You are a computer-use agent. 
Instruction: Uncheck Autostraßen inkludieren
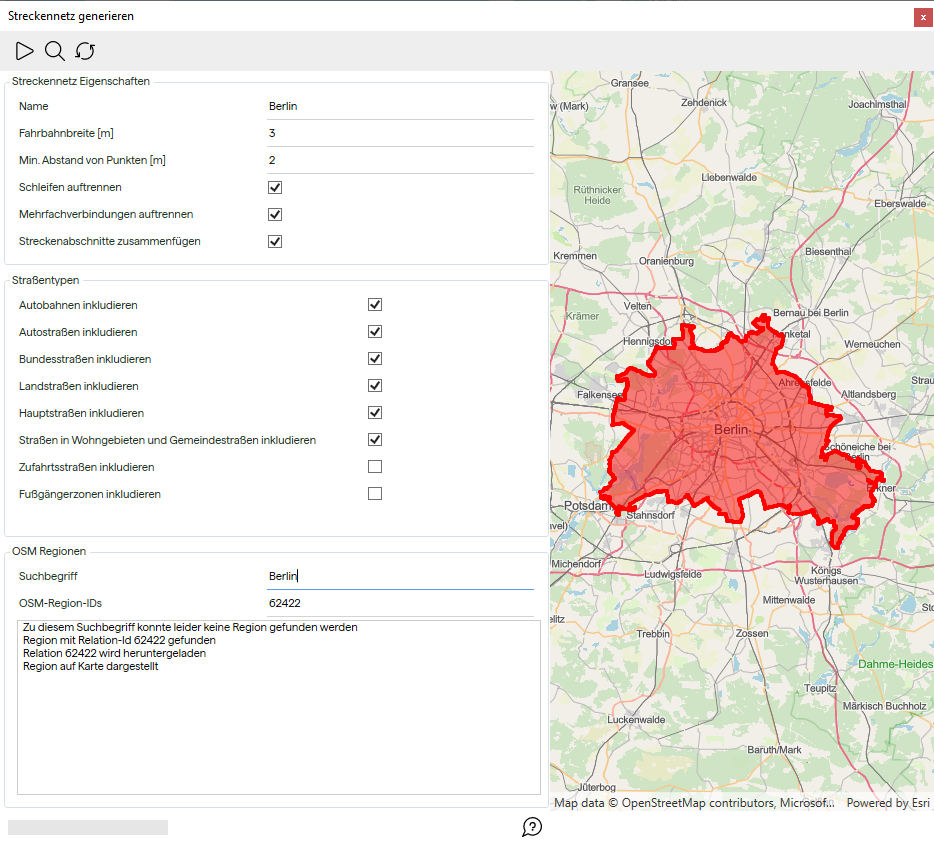click(375, 332)
